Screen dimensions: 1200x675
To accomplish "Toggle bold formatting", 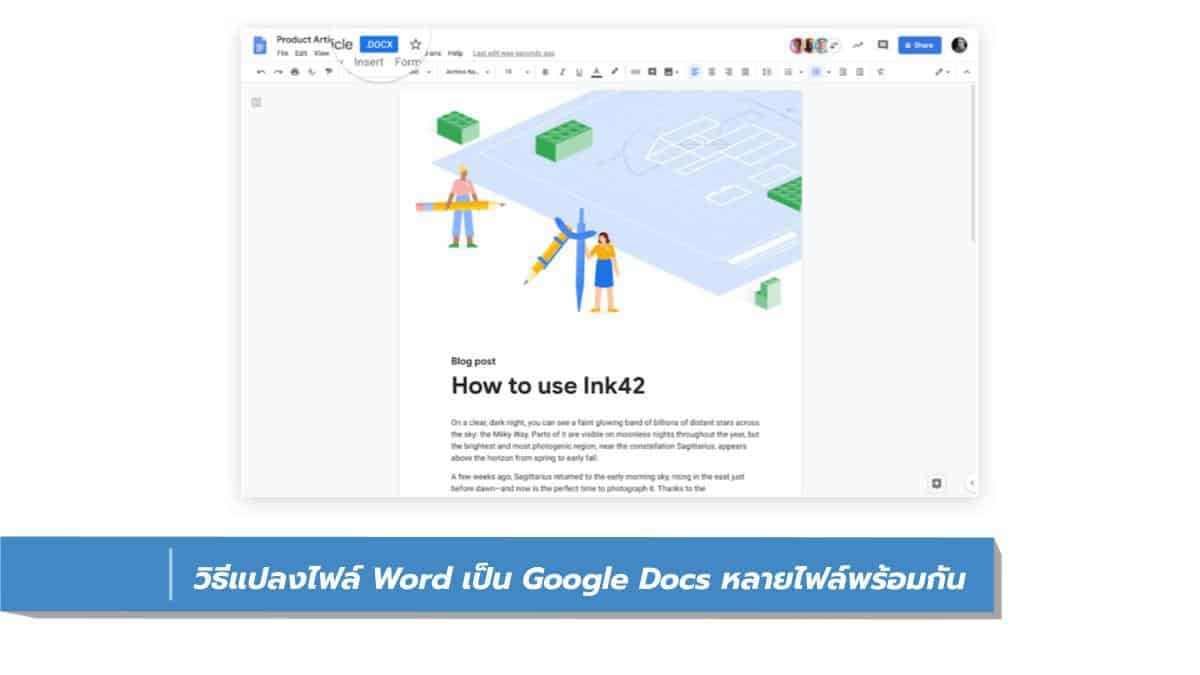I will (x=545, y=72).
